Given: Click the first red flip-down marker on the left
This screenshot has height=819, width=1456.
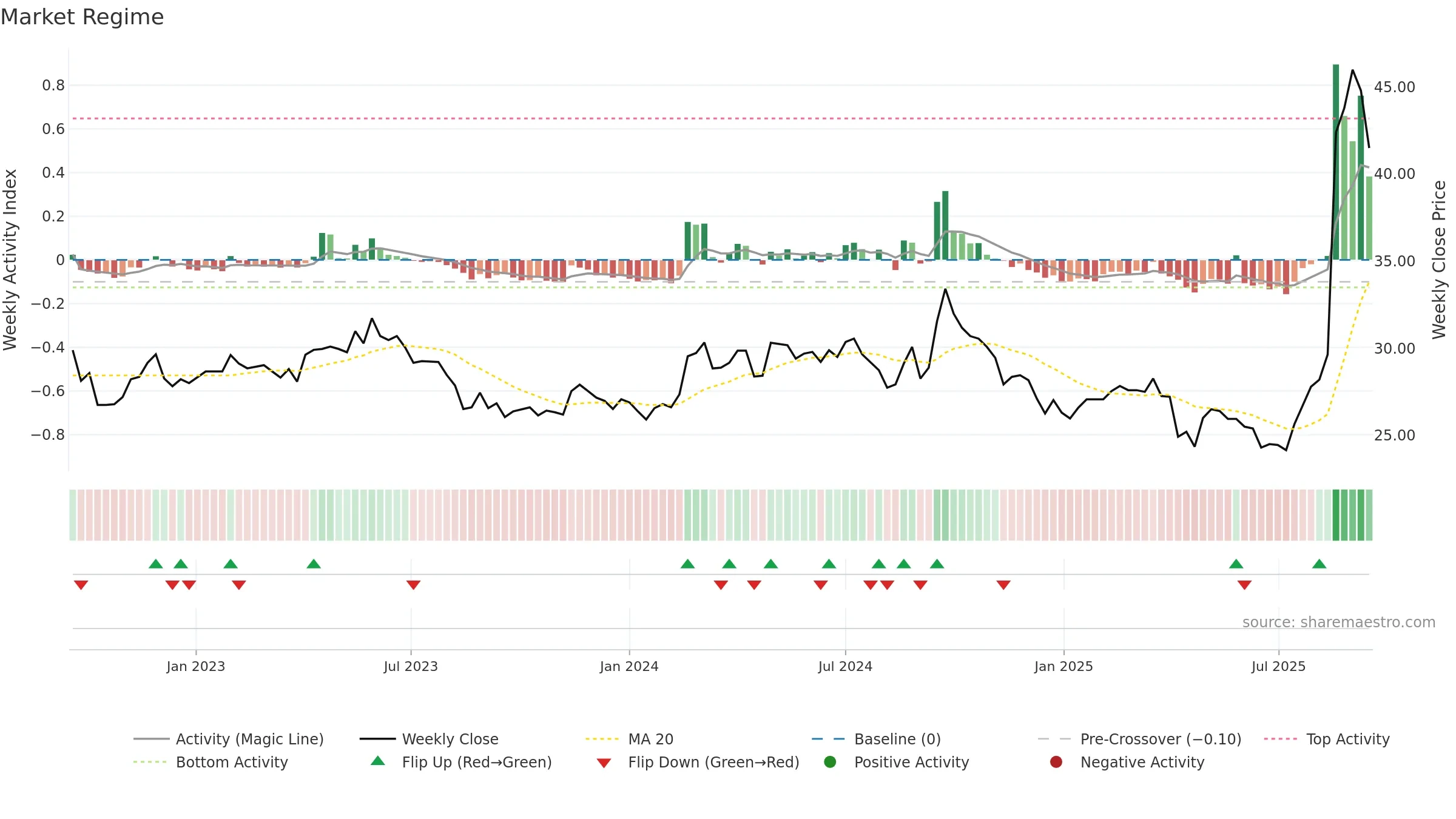Looking at the screenshot, I should (81, 585).
